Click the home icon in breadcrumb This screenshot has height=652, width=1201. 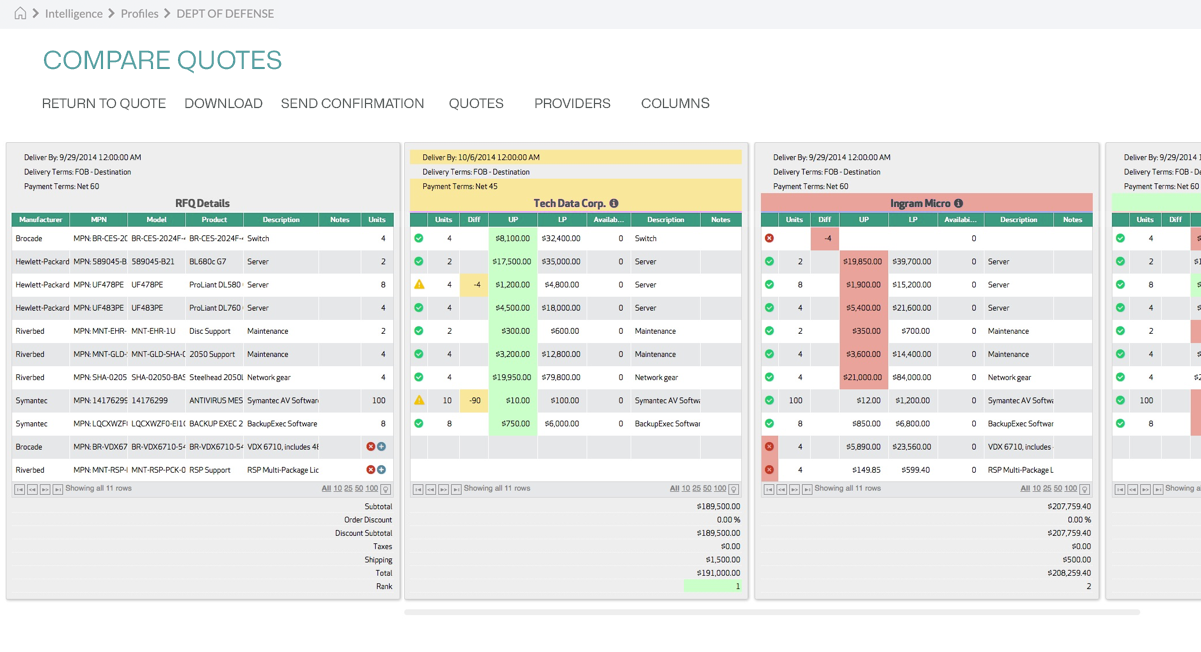[20, 13]
